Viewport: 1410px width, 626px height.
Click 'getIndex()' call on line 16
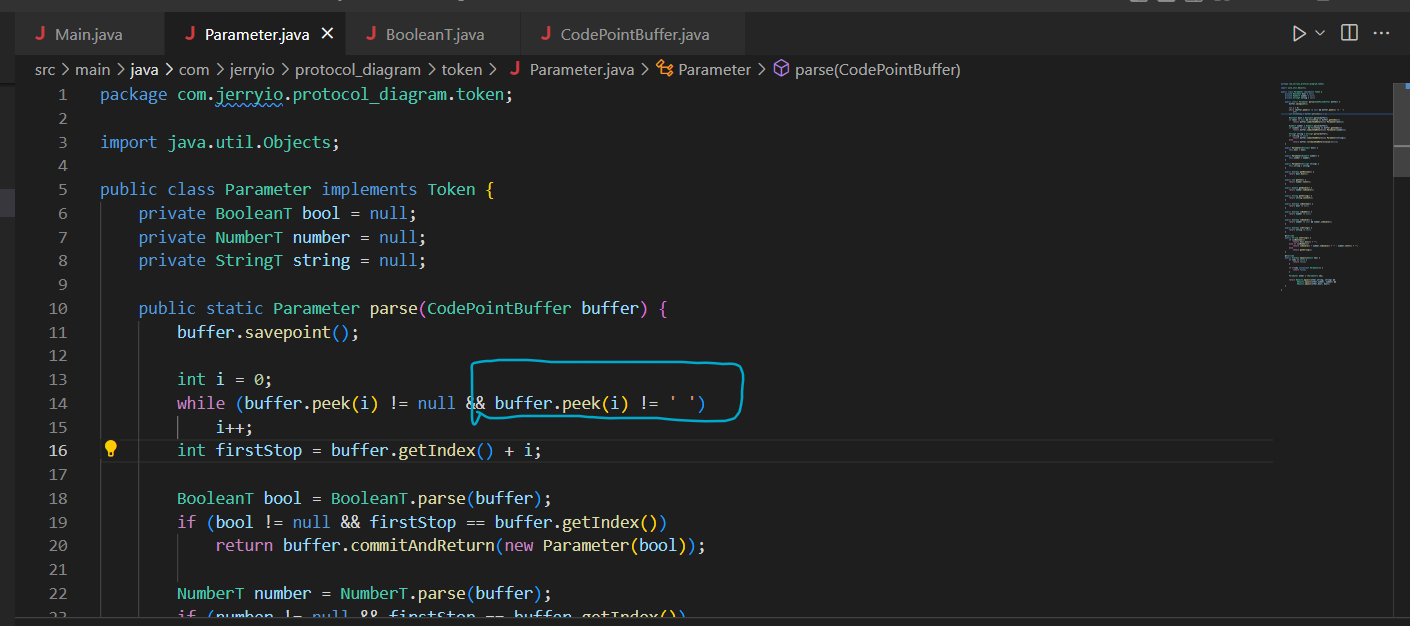[x=446, y=450]
